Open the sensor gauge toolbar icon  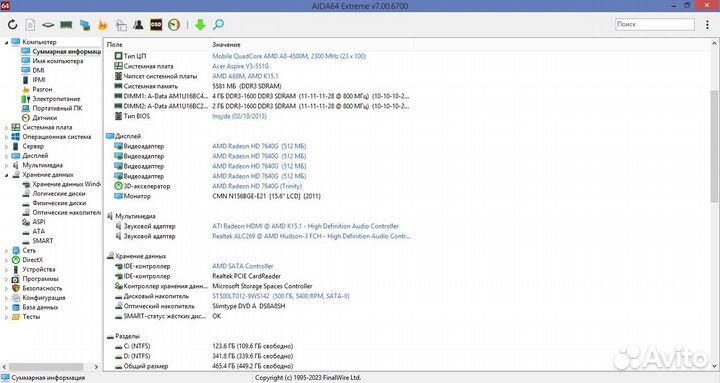(174, 25)
